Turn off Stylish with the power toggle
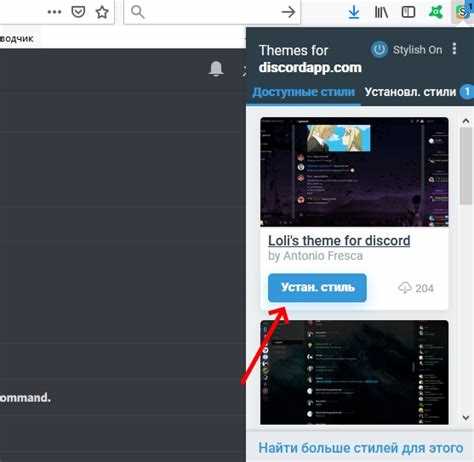Viewport: 474px width, 462px height. point(379,50)
